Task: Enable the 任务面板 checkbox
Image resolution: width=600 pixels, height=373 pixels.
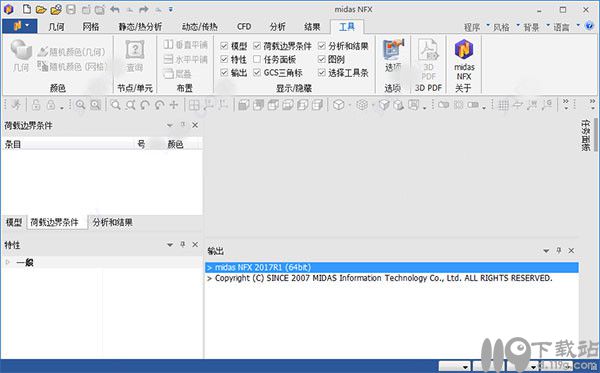Action: (x=257, y=59)
